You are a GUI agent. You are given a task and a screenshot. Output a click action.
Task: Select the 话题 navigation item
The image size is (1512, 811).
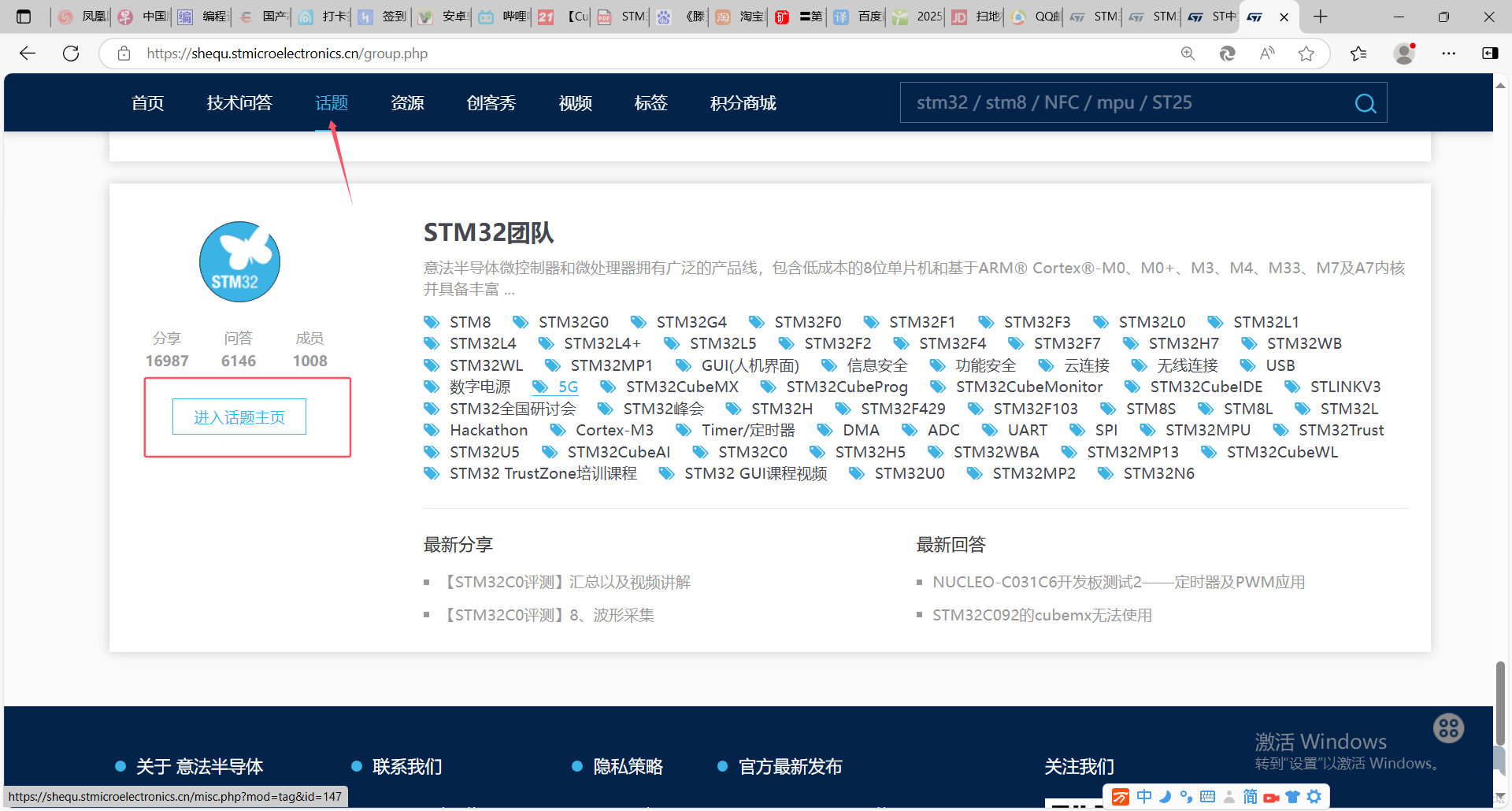[x=332, y=103]
